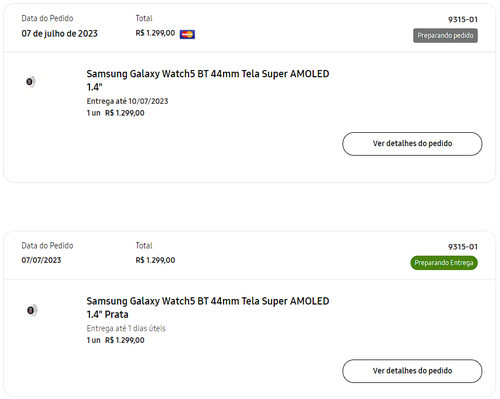Click the 'Entrega até 10/07/2023' delivery text
The image size is (500, 399).
click(127, 101)
